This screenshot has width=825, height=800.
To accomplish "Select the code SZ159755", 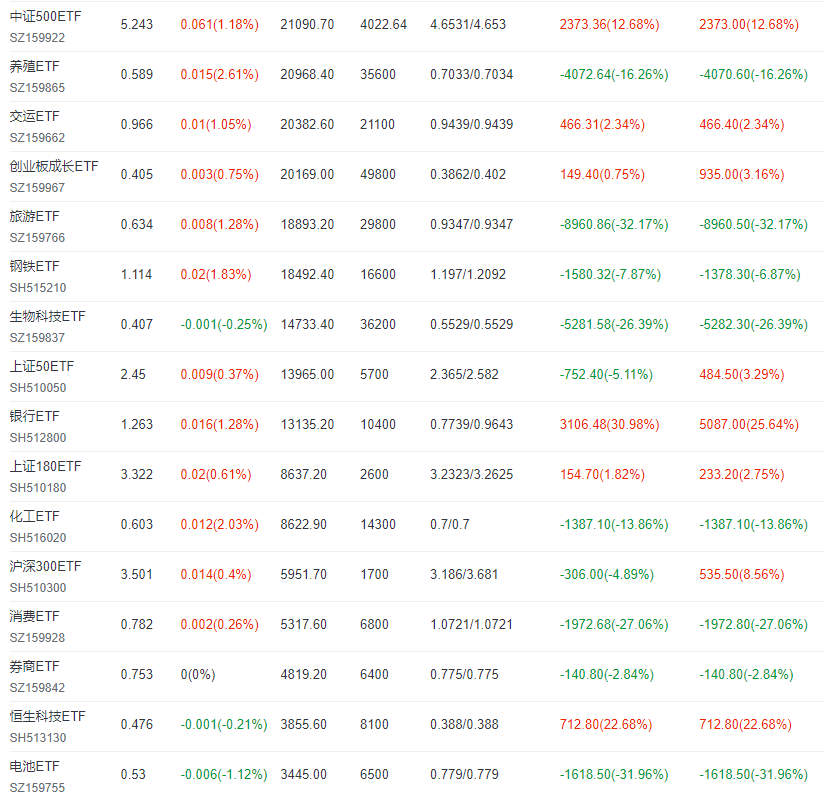I will click(x=37, y=788).
